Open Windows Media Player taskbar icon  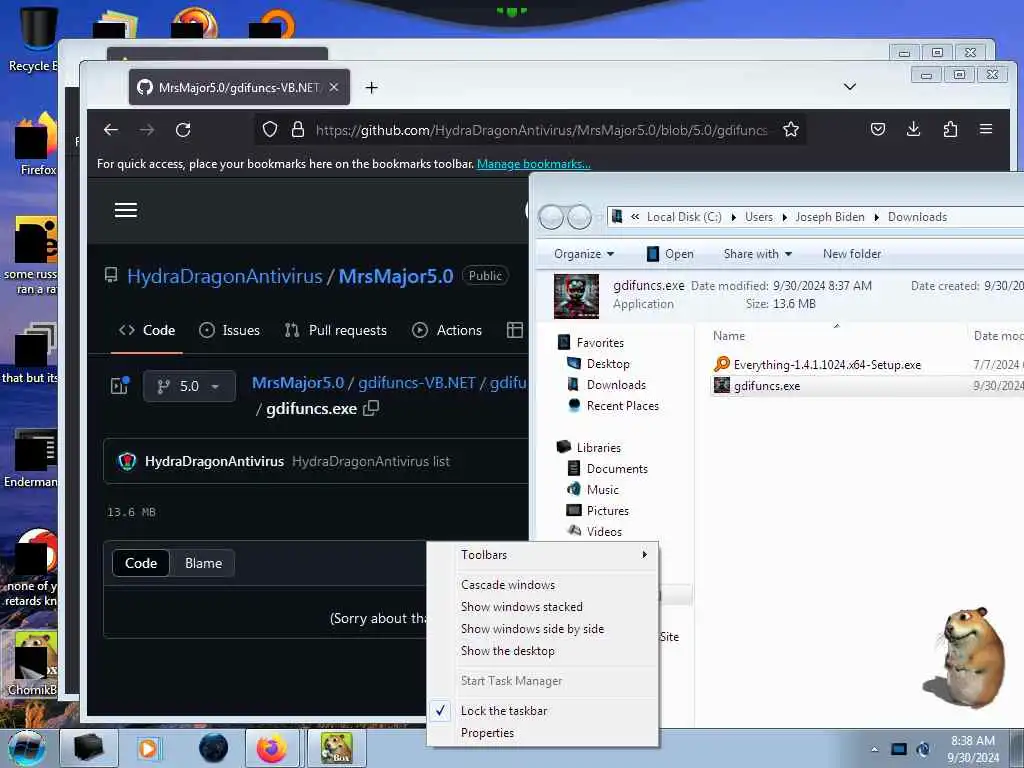[x=148, y=748]
